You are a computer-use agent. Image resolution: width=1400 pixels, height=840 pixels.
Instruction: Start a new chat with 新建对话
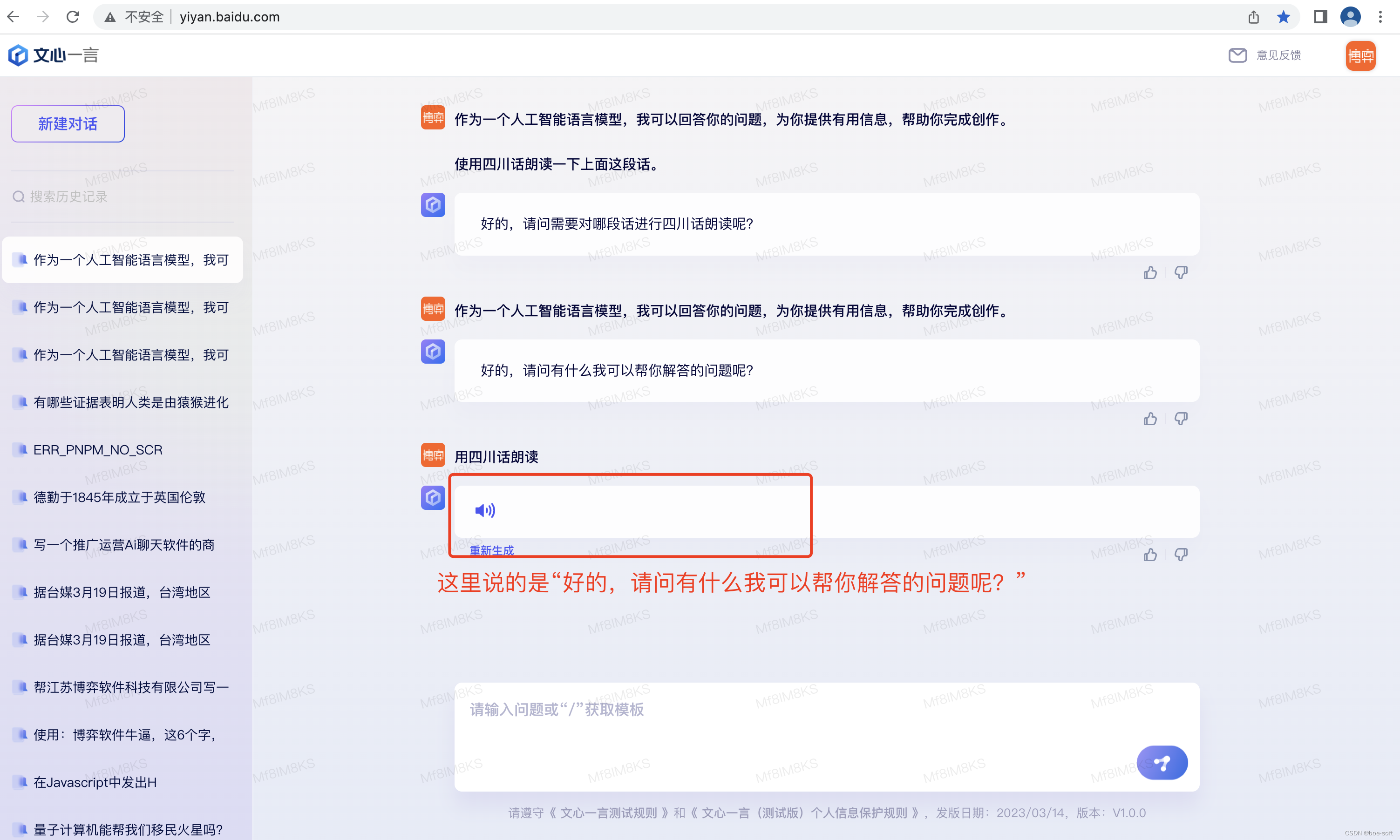(68, 123)
